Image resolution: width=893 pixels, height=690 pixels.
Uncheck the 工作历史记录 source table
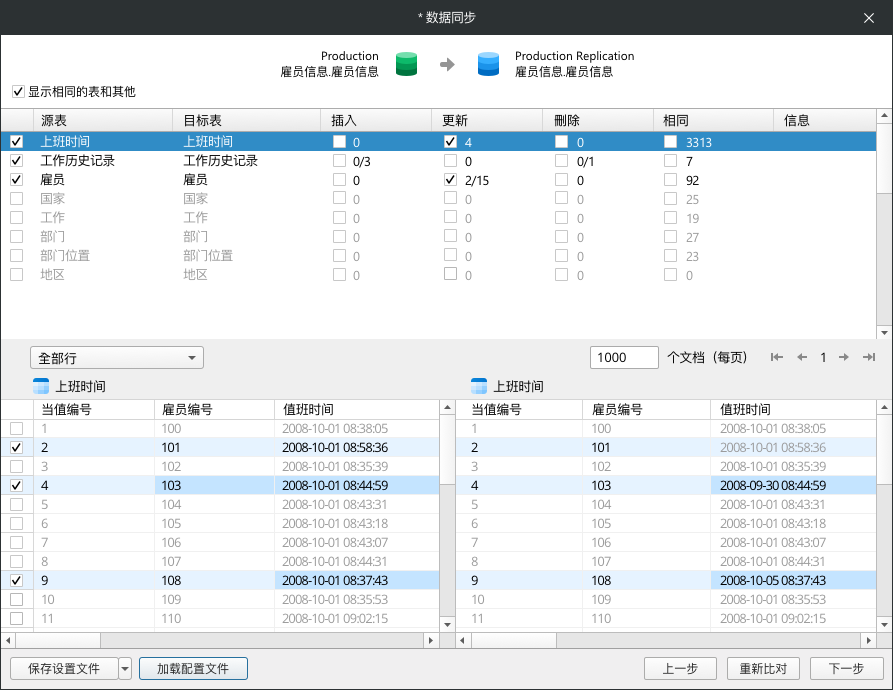(x=17, y=161)
